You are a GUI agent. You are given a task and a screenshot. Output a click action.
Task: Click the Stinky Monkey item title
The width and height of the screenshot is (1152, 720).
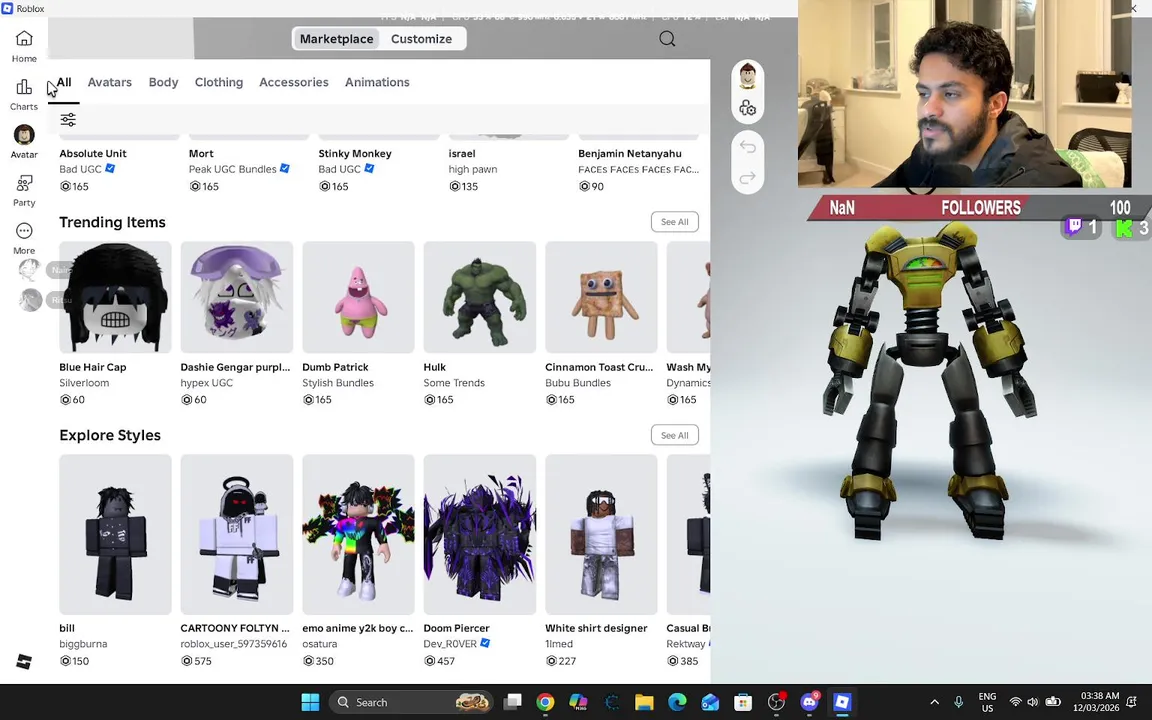click(x=355, y=154)
